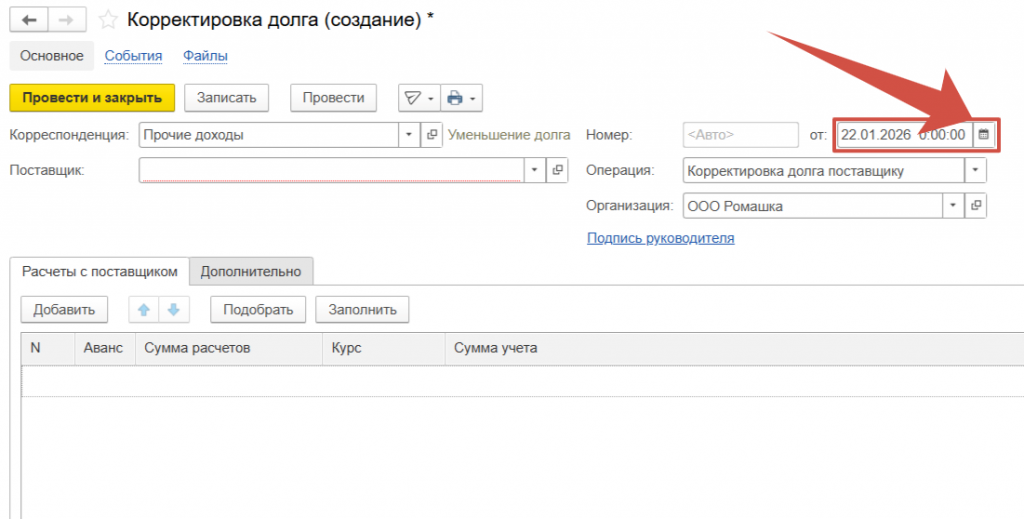Open the calendar picker for date field
The height and width of the screenshot is (519, 1024).
[x=983, y=134]
